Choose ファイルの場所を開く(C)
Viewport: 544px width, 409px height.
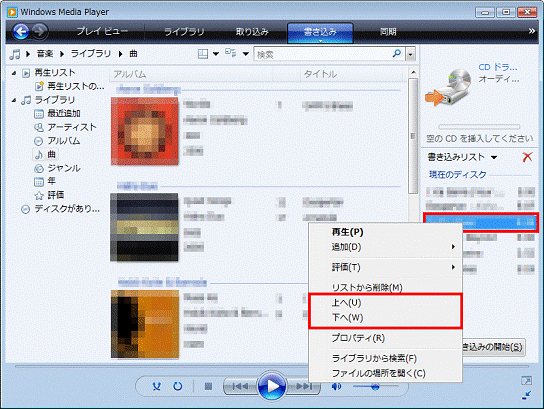coord(385,373)
